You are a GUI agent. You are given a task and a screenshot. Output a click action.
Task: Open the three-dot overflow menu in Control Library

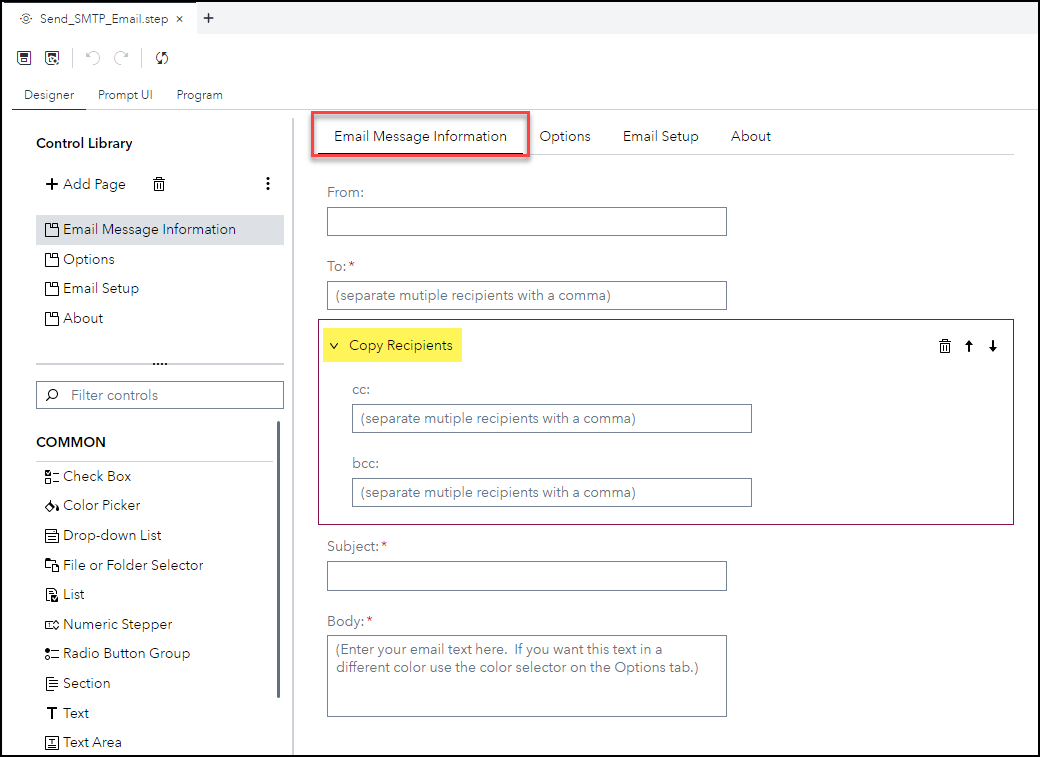pos(268,183)
